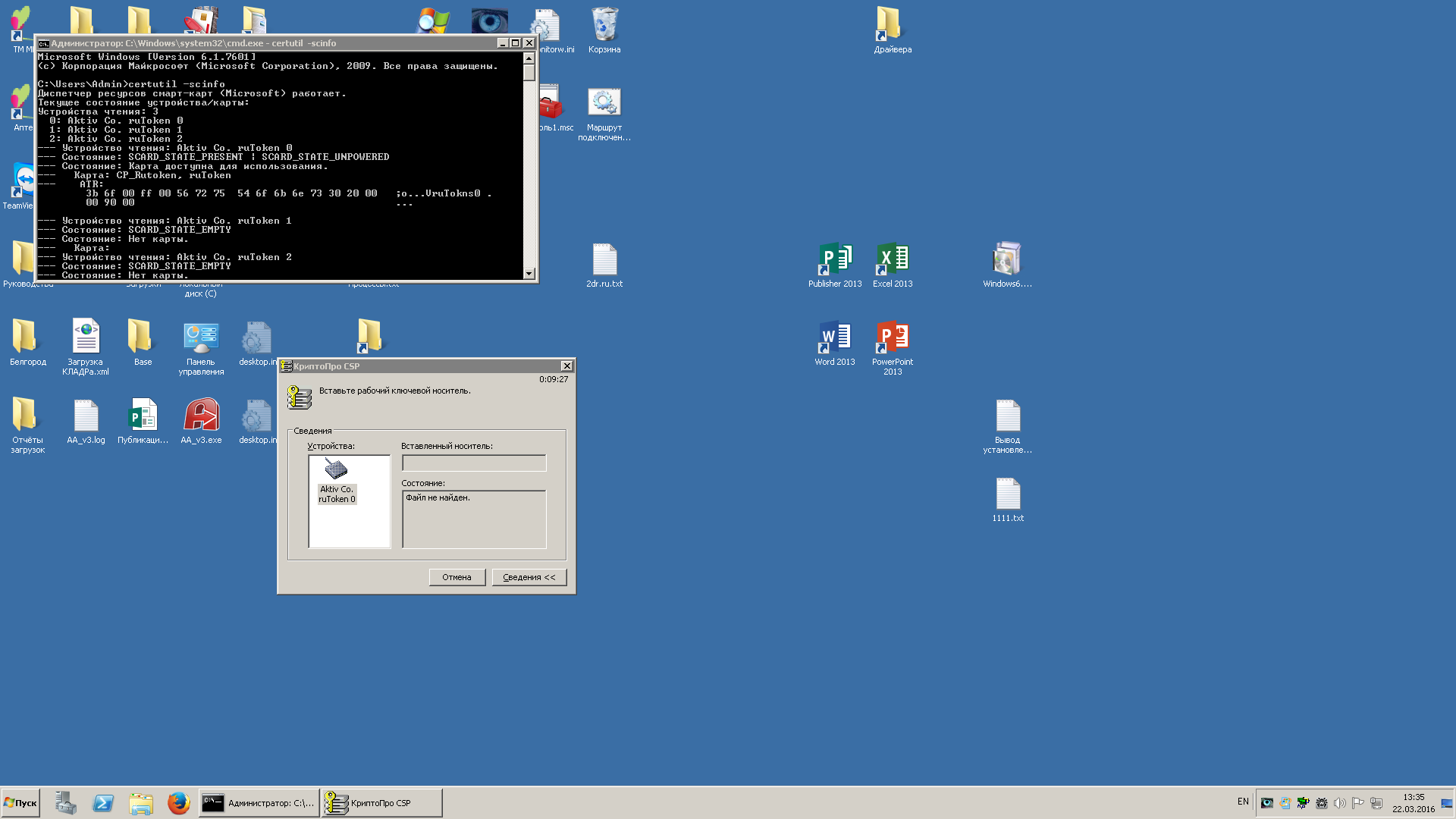Launch Firefox from the taskbar

[178, 802]
